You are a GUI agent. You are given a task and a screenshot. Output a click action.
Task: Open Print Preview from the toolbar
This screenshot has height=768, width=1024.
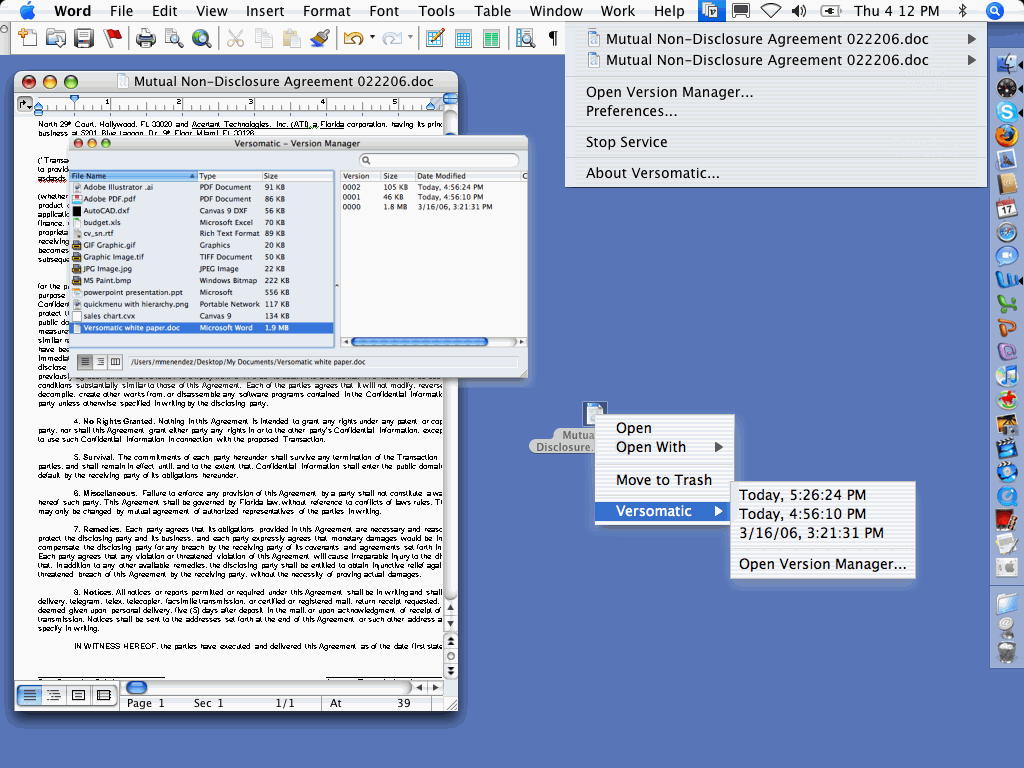(174, 39)
